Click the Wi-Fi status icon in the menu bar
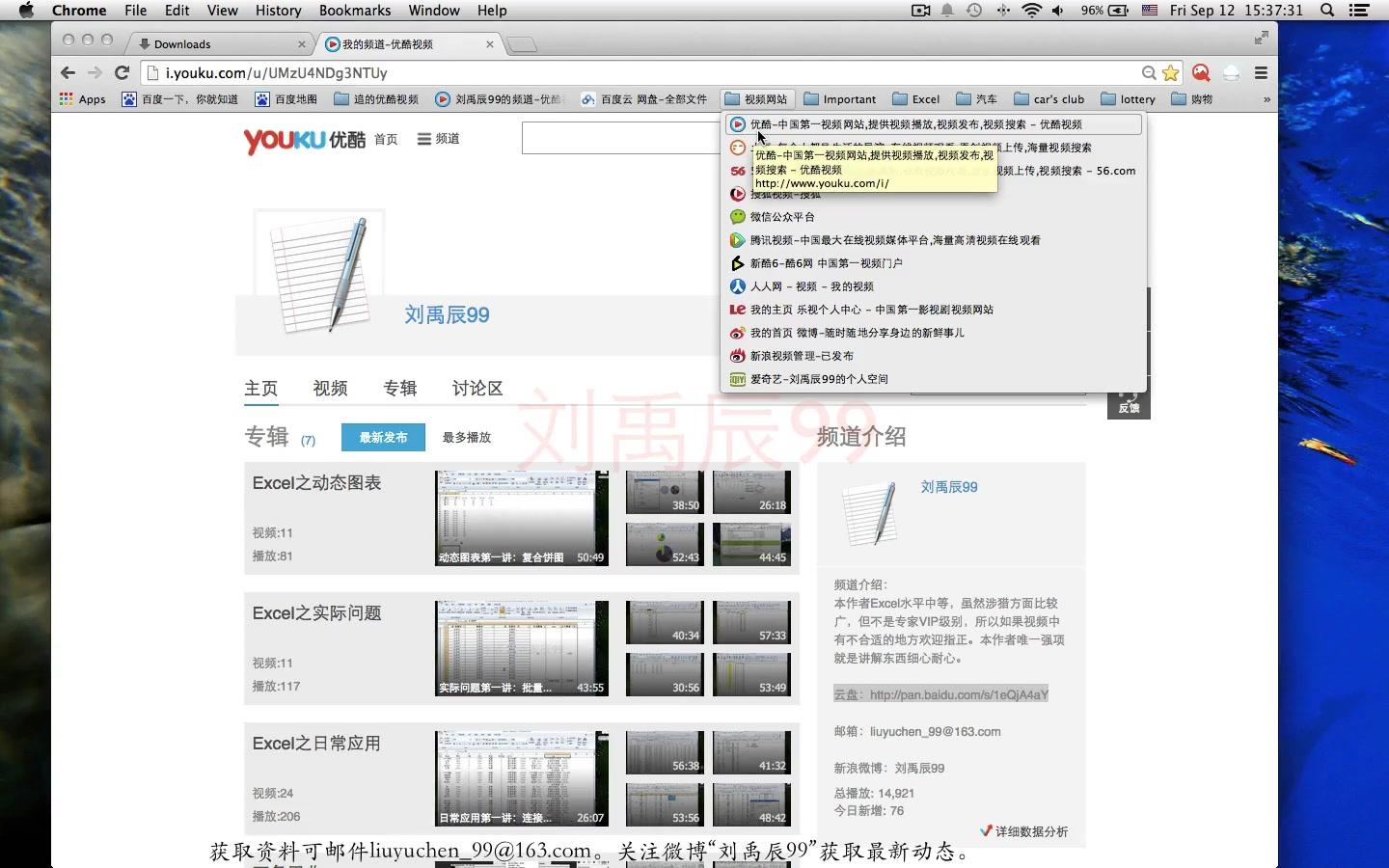Screen dimensions: 1389x868 [x=1032, y=11]
